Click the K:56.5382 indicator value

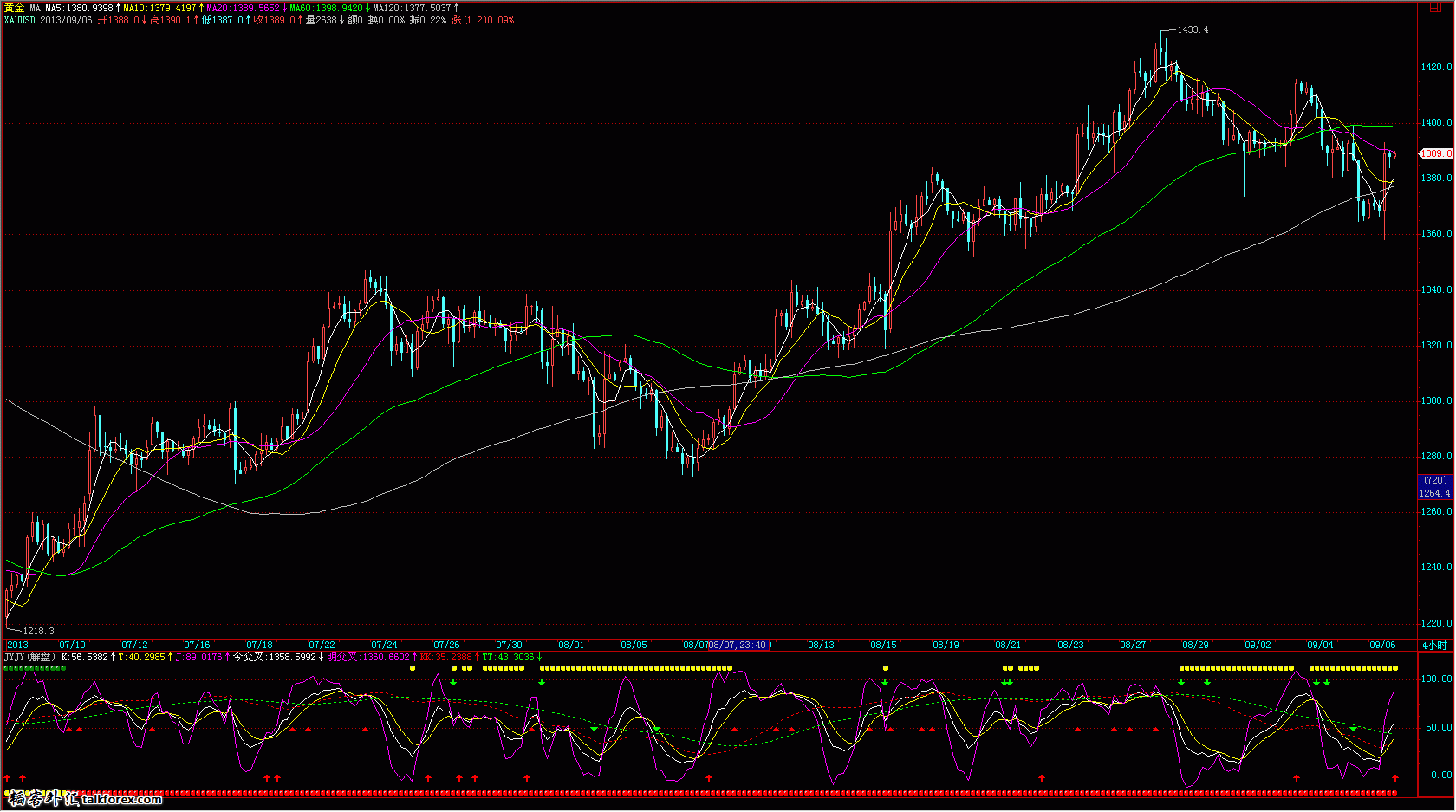pyautogui.click(x=84, y=657)
